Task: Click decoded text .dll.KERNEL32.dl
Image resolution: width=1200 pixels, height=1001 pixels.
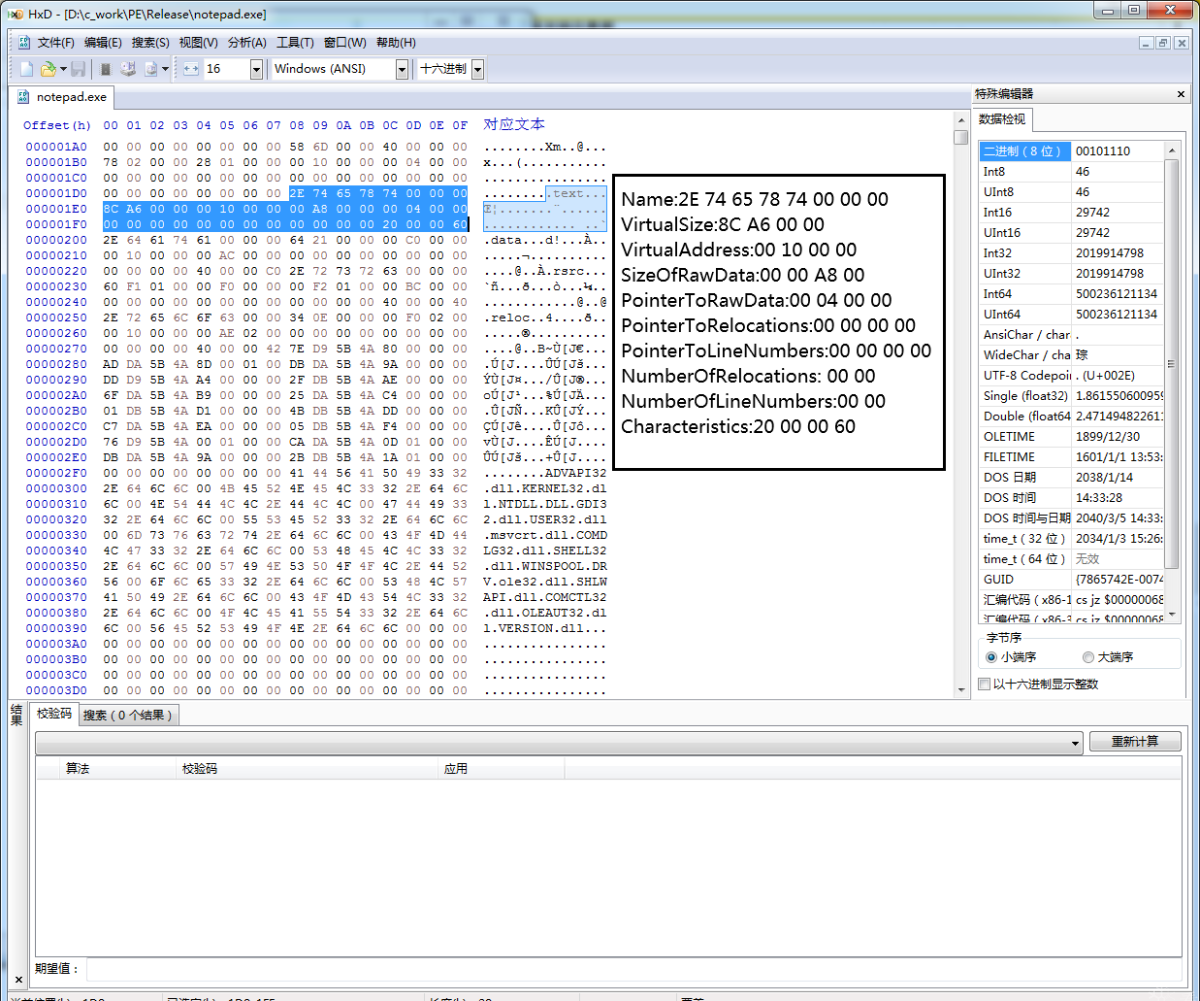Action: pos(544,488)
